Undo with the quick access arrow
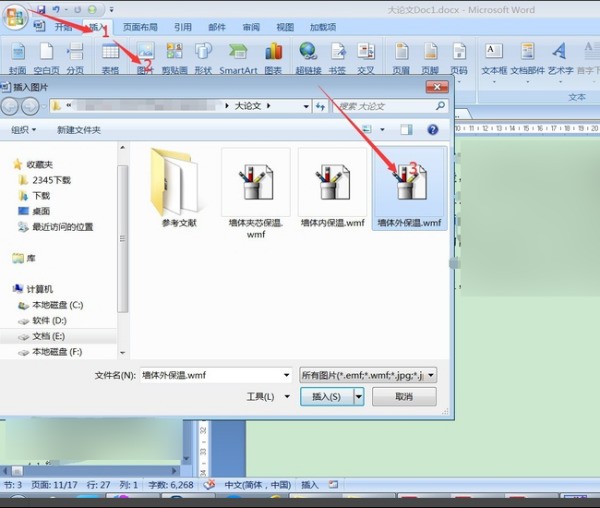Screen dimensions: 600x508 click(56, 10)
